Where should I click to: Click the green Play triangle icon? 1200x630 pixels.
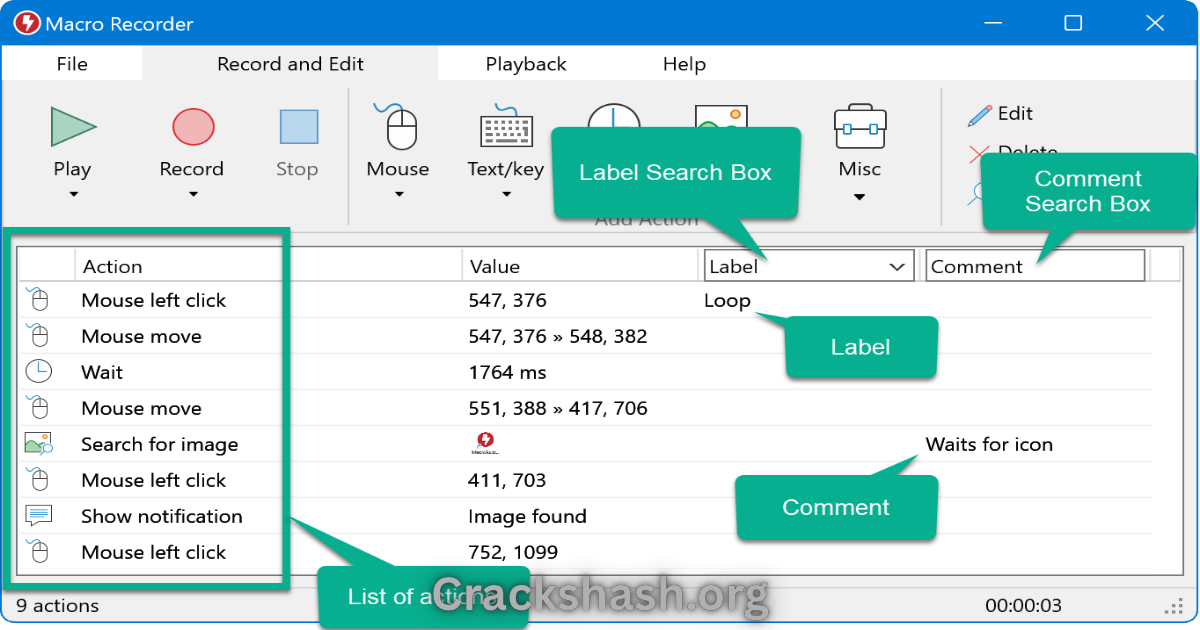point(73,127)
